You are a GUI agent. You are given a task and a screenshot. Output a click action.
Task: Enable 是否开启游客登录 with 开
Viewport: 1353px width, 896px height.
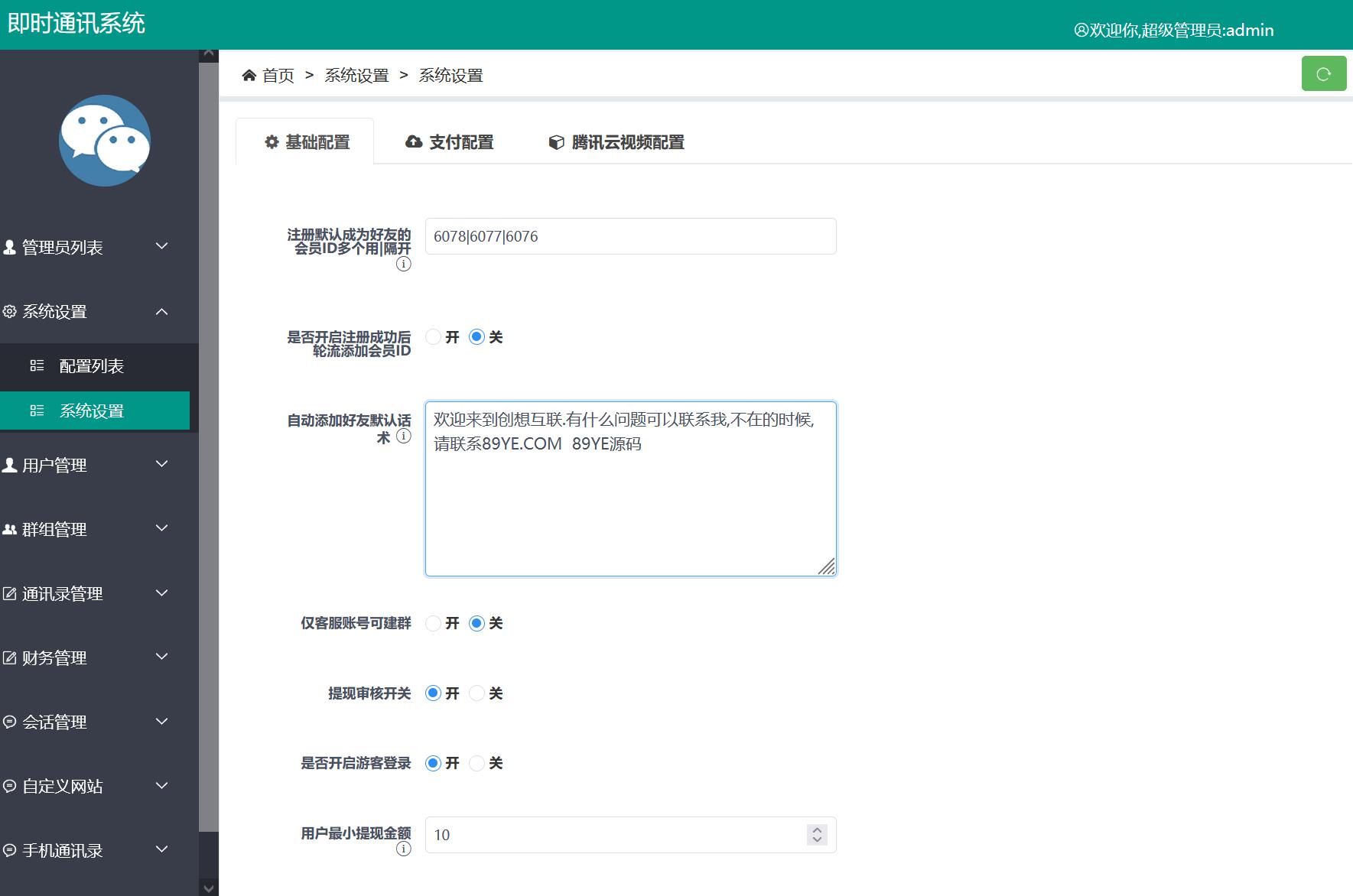pyautogui.click(x=433, y=763)
